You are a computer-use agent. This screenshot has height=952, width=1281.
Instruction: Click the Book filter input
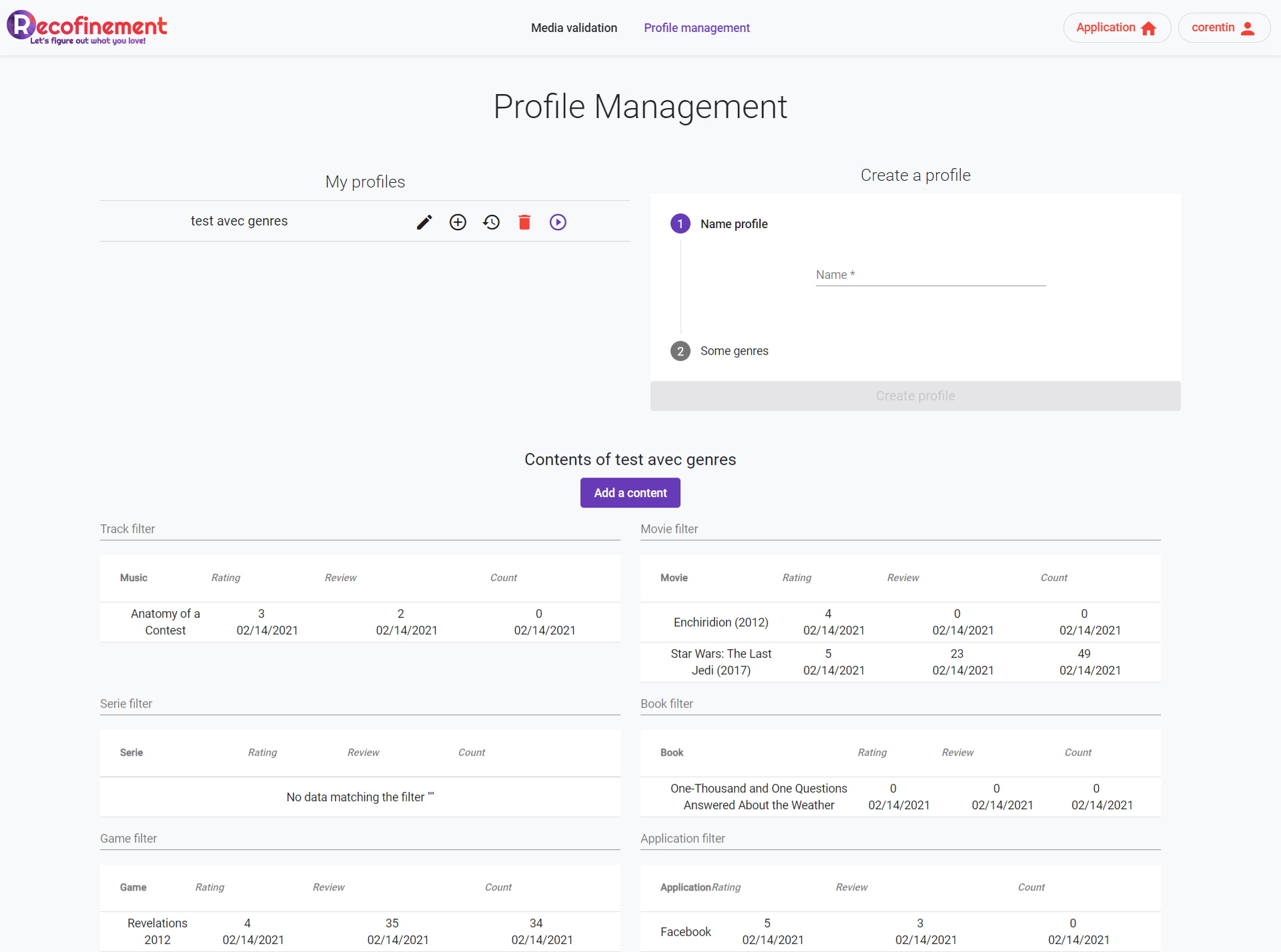900,704
